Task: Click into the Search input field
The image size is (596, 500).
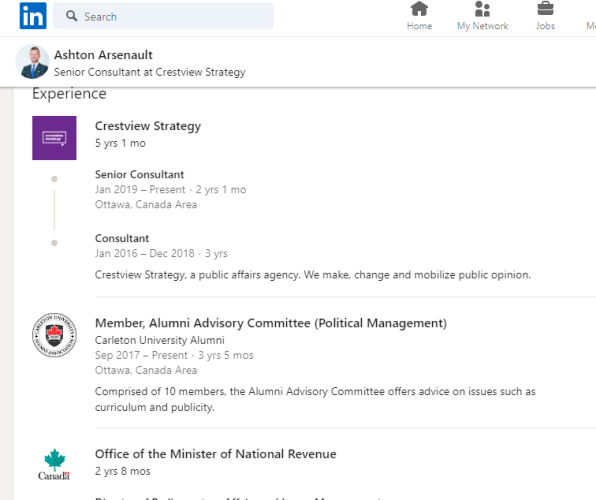Action: point(163,16)
